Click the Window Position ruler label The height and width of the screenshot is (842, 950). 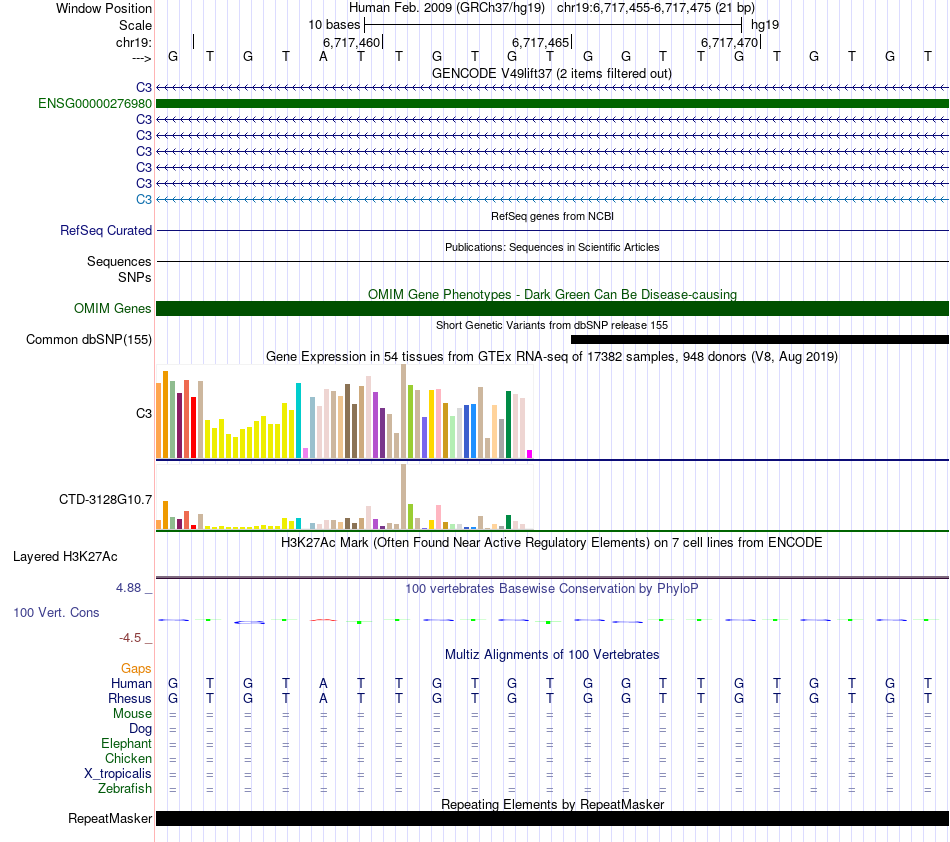(x=104, y=8)
